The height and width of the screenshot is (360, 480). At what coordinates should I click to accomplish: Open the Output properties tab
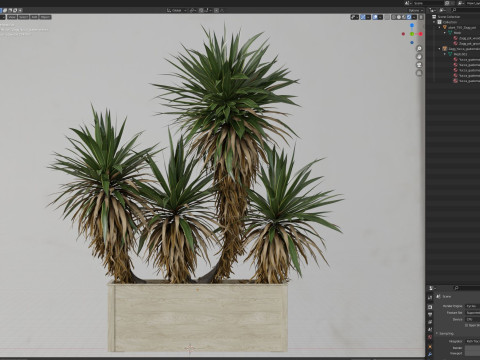[430, 315]
